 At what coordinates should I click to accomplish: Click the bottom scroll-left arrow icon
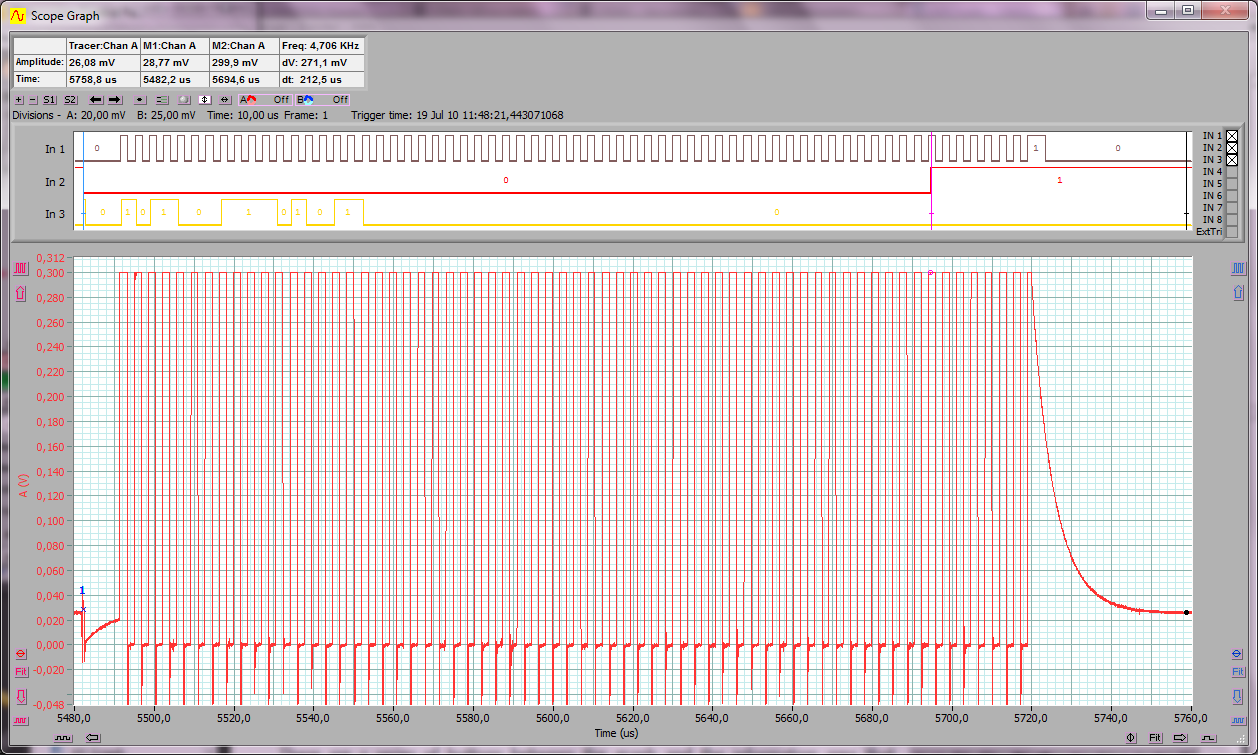93,738
